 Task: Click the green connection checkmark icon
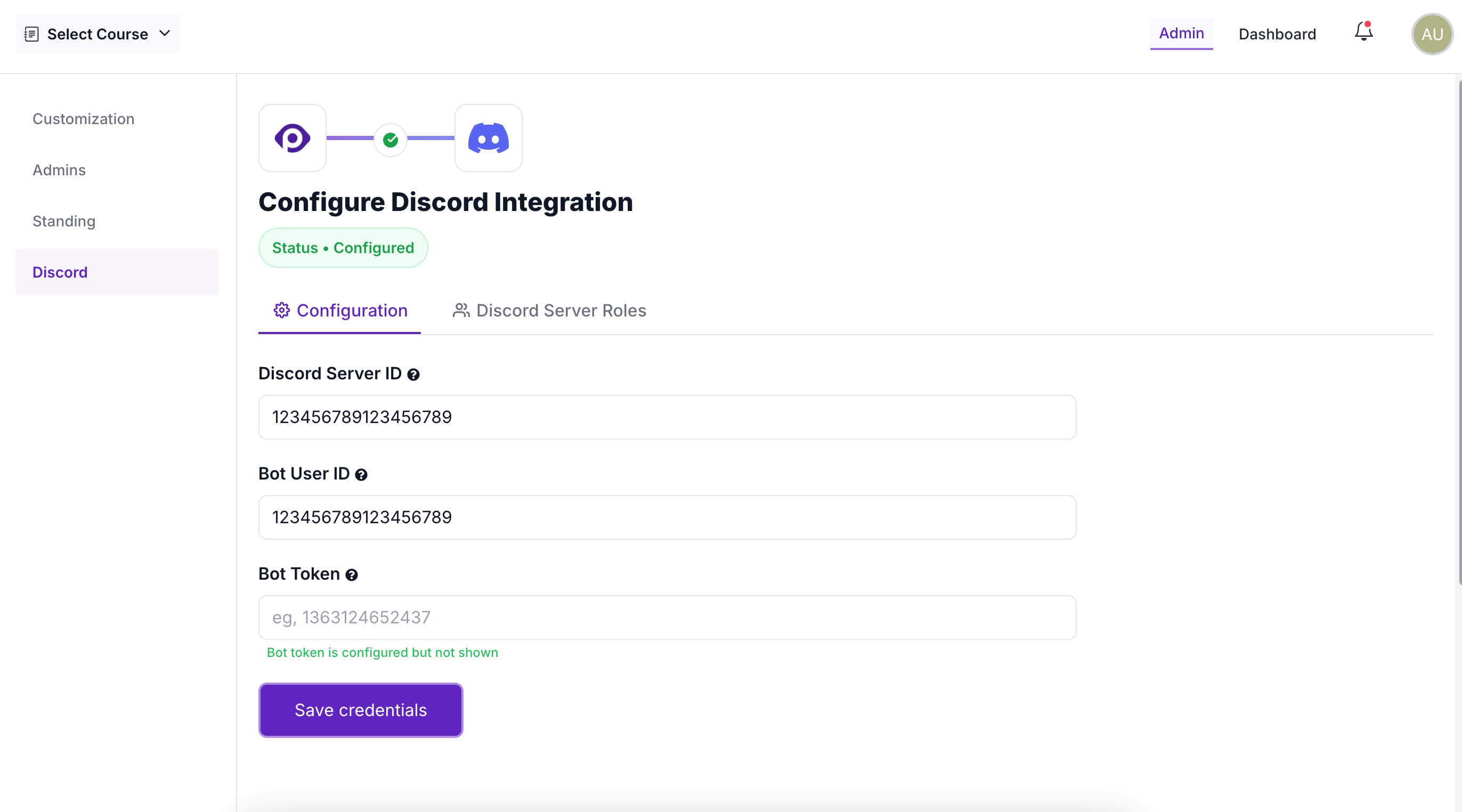click(391, 140)
